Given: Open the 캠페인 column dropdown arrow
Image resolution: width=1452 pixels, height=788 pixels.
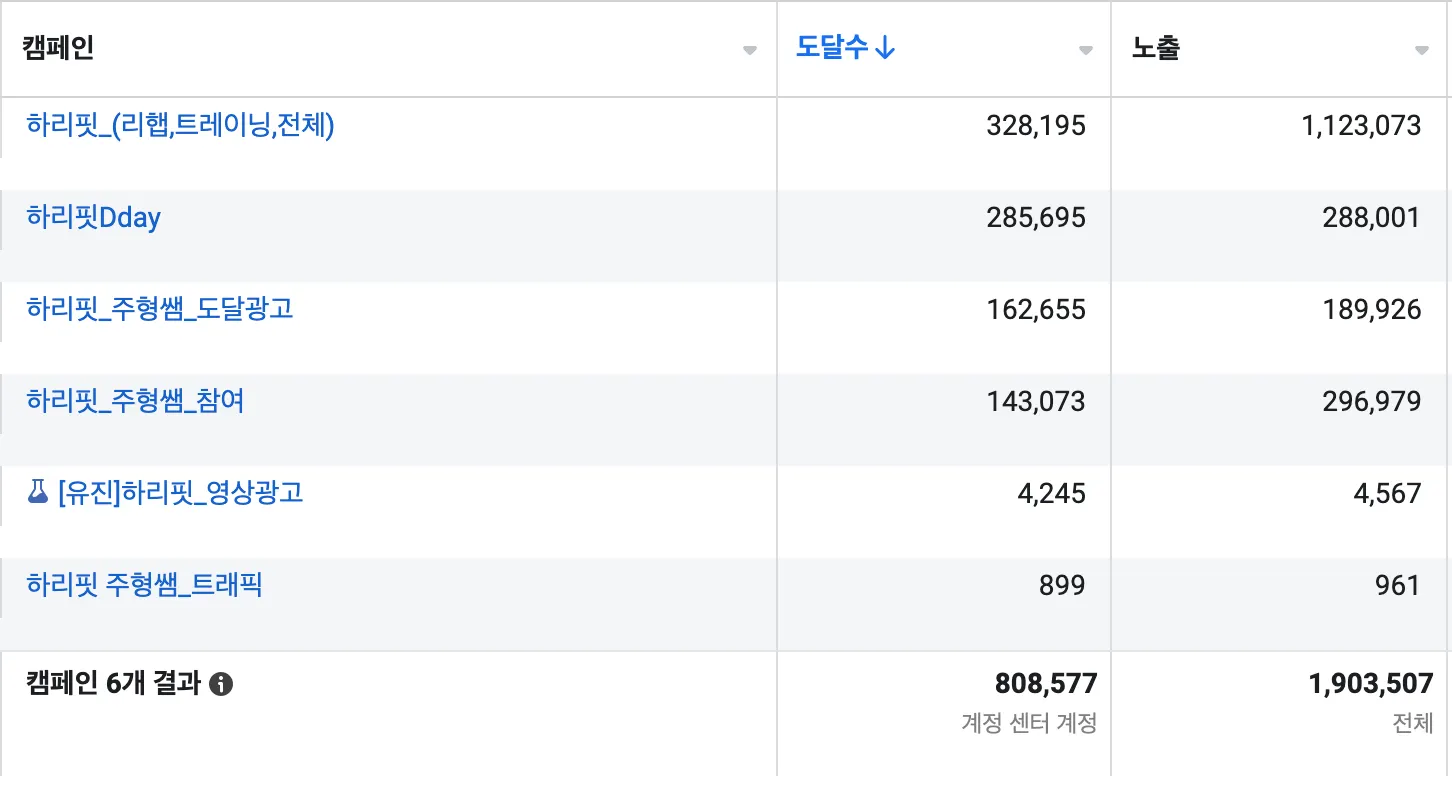Looking at the screenshot, I should click(x=750, y=51).
